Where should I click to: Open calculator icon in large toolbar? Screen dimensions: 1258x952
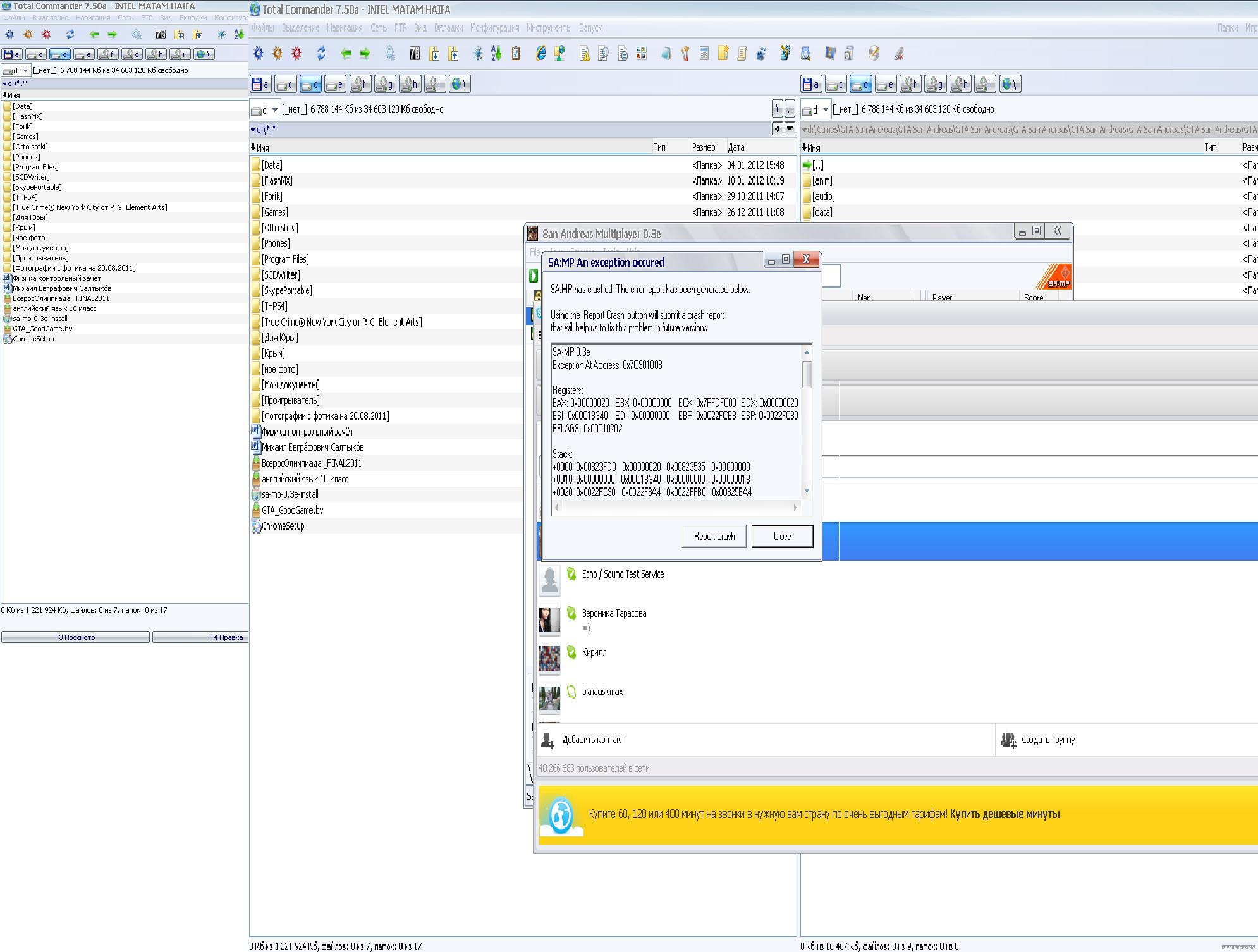[x=704, y=54]
